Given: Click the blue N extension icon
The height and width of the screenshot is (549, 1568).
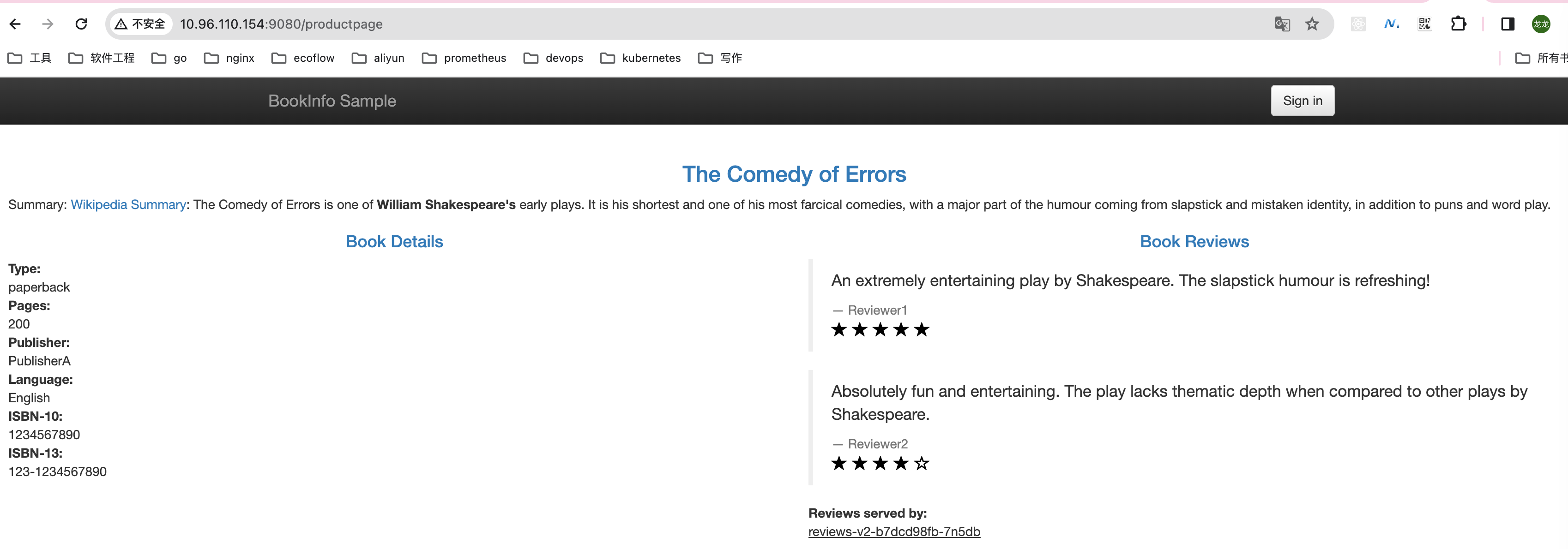Looking at the screenshot, I should click(x=1391, y=24).
